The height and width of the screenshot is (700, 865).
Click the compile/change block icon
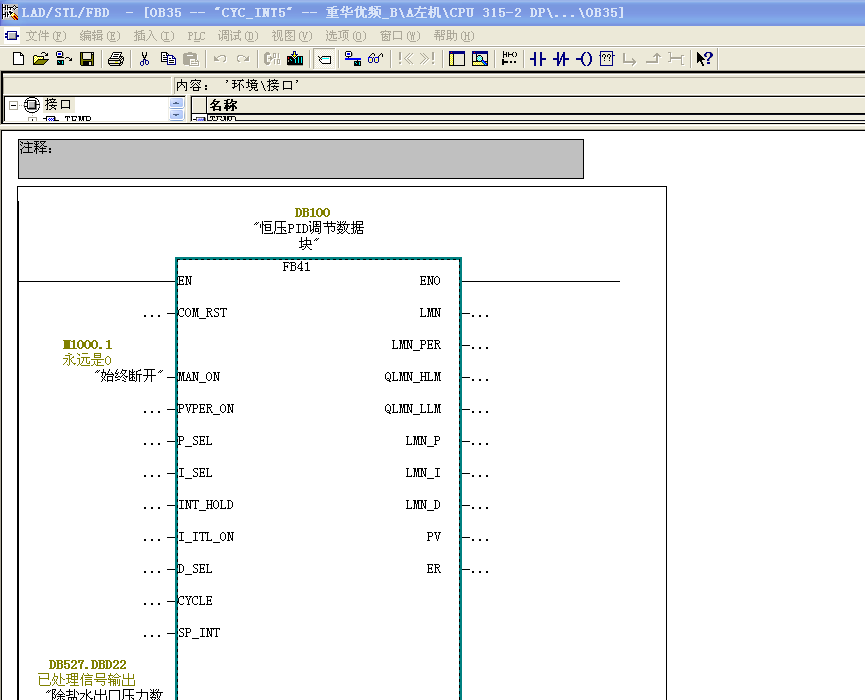272,58
